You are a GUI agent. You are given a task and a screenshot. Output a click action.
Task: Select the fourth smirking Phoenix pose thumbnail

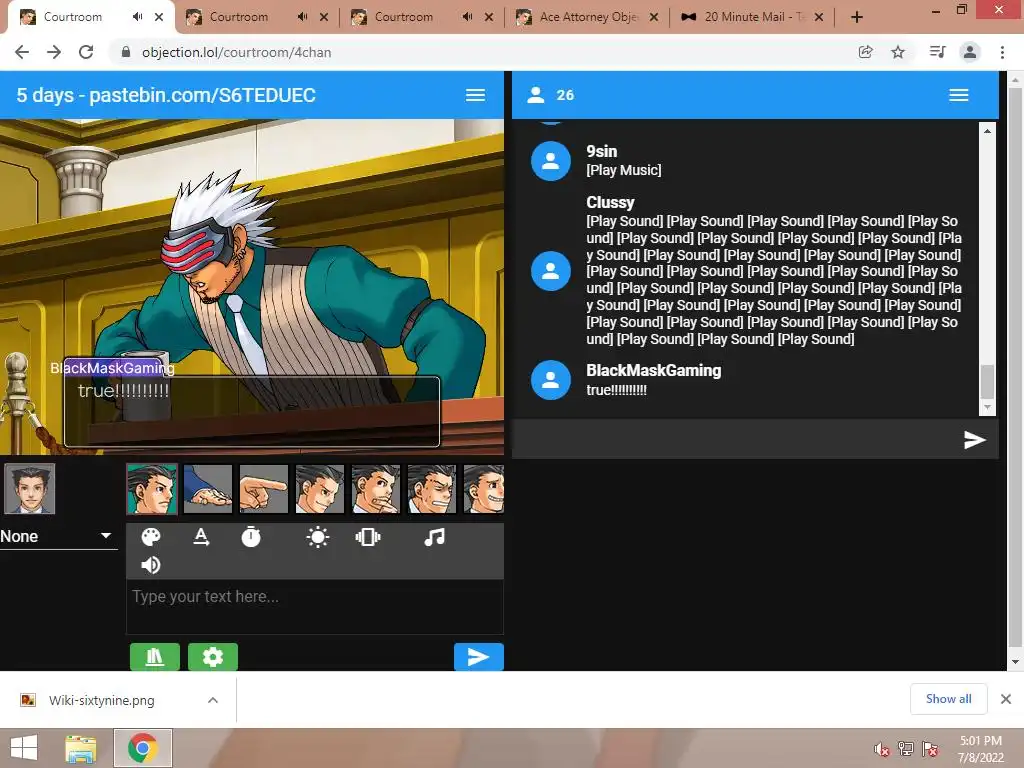pyautogui.click(x=320, y=489)
